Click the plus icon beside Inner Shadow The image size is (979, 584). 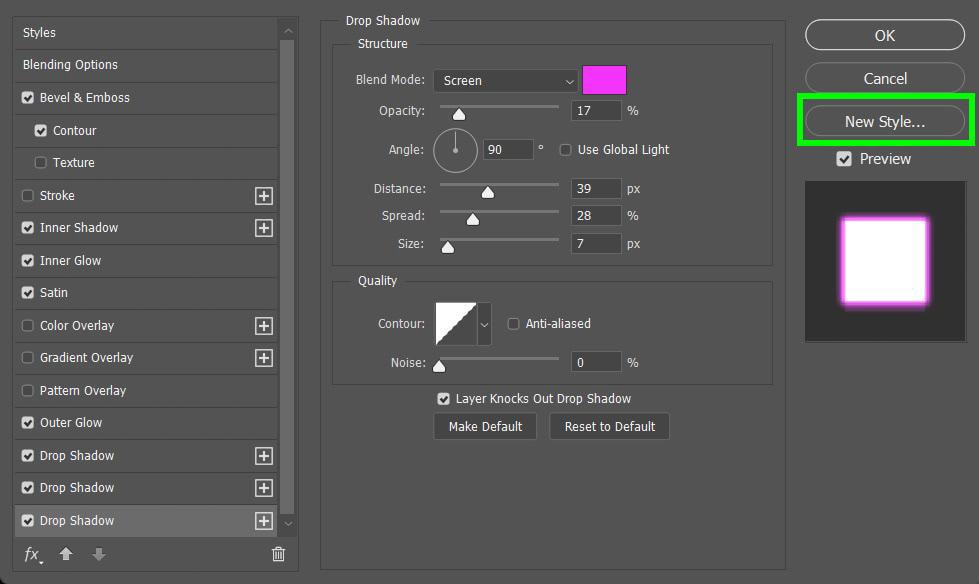click(x=263, y=228)
